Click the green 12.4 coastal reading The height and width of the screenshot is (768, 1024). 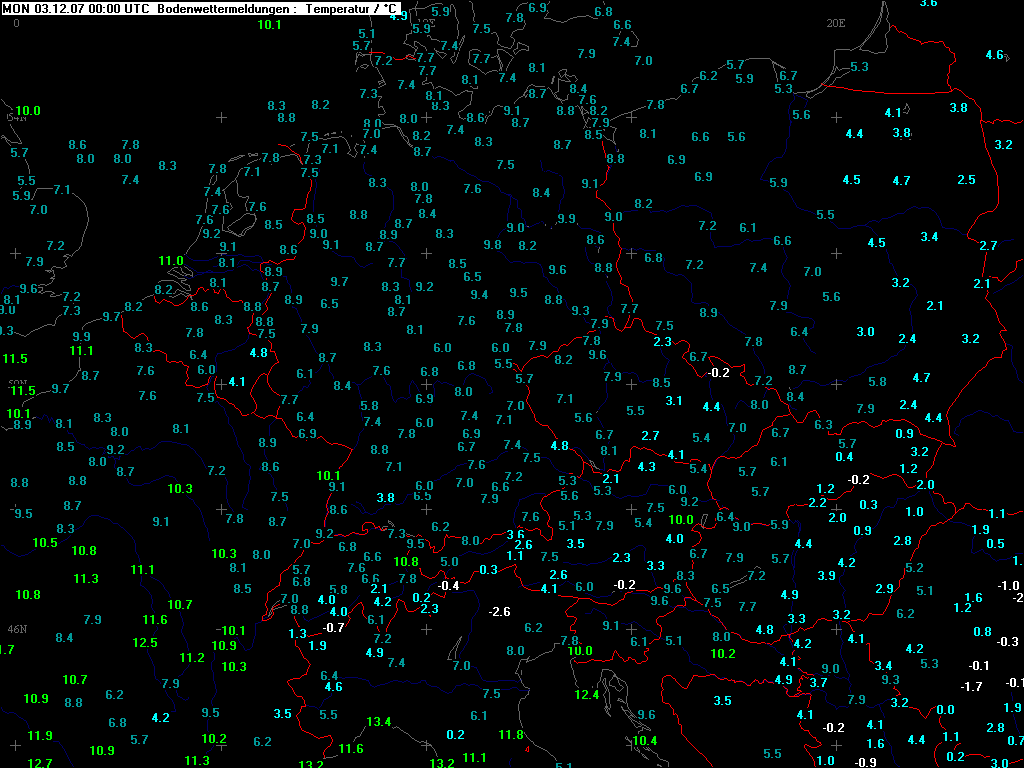tap(586, 695)
